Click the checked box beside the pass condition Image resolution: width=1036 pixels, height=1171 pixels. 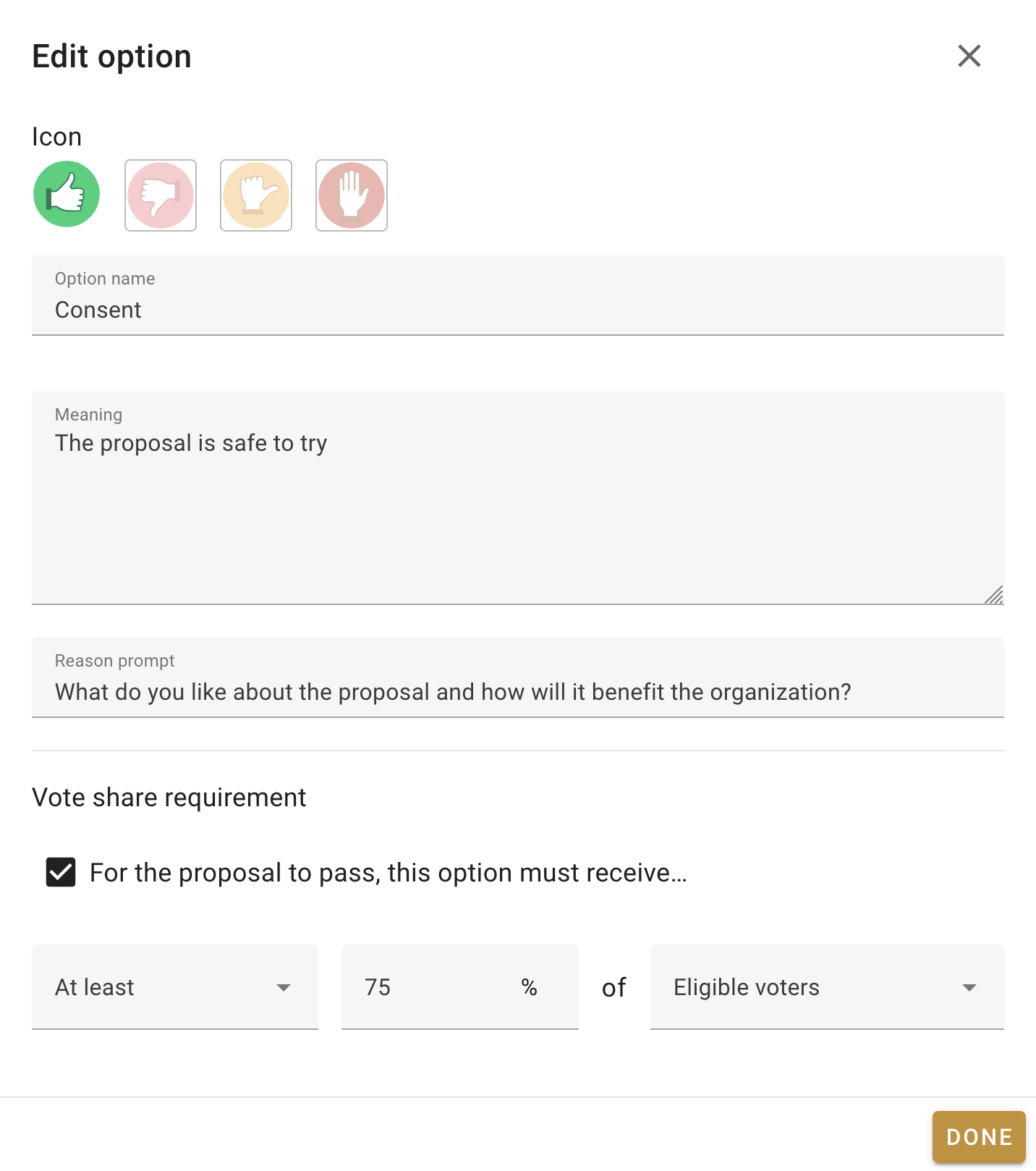(61, 872)
